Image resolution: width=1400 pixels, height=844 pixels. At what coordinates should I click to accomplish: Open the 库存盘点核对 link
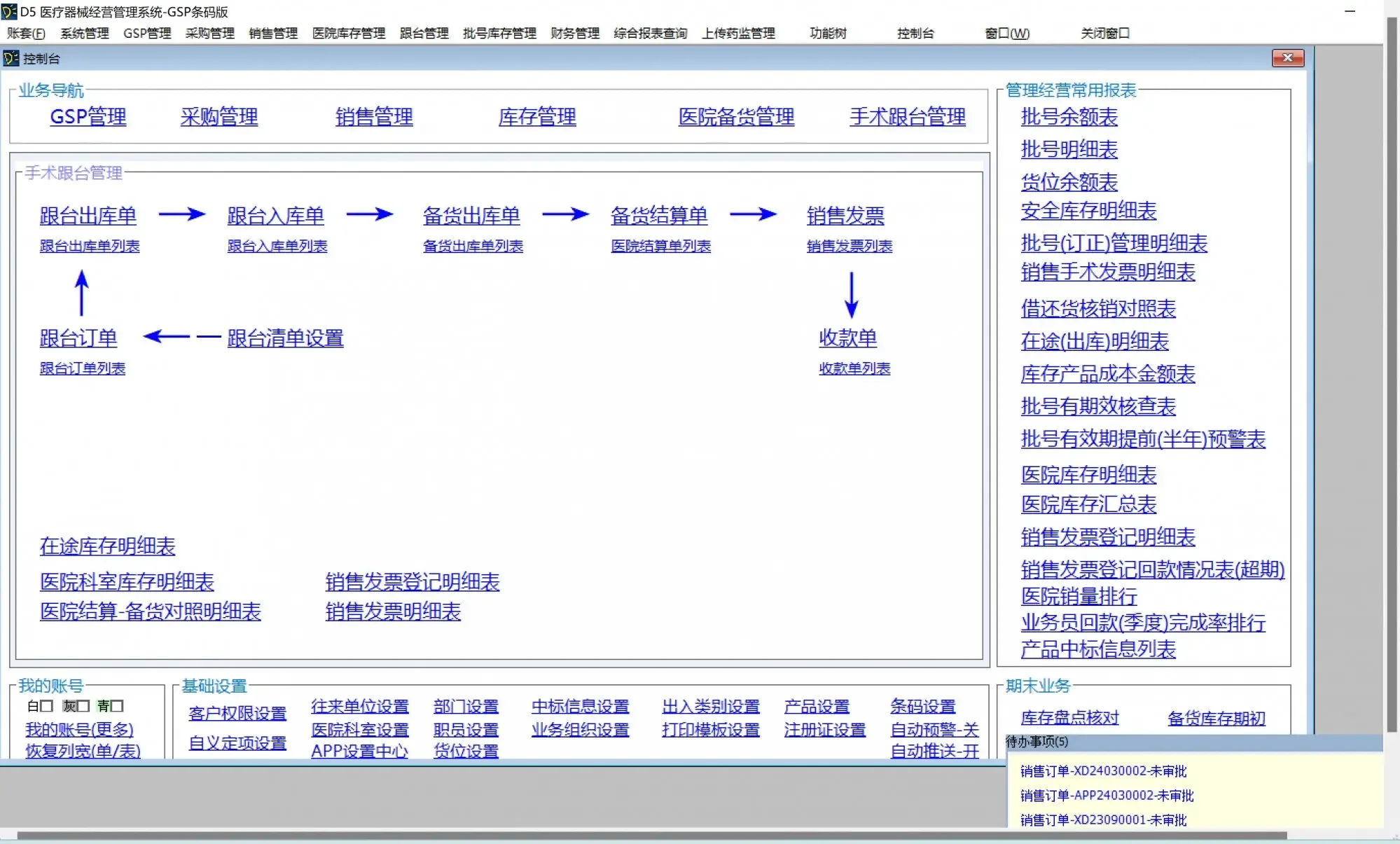pyautogui.click(x=1069, y=718)
